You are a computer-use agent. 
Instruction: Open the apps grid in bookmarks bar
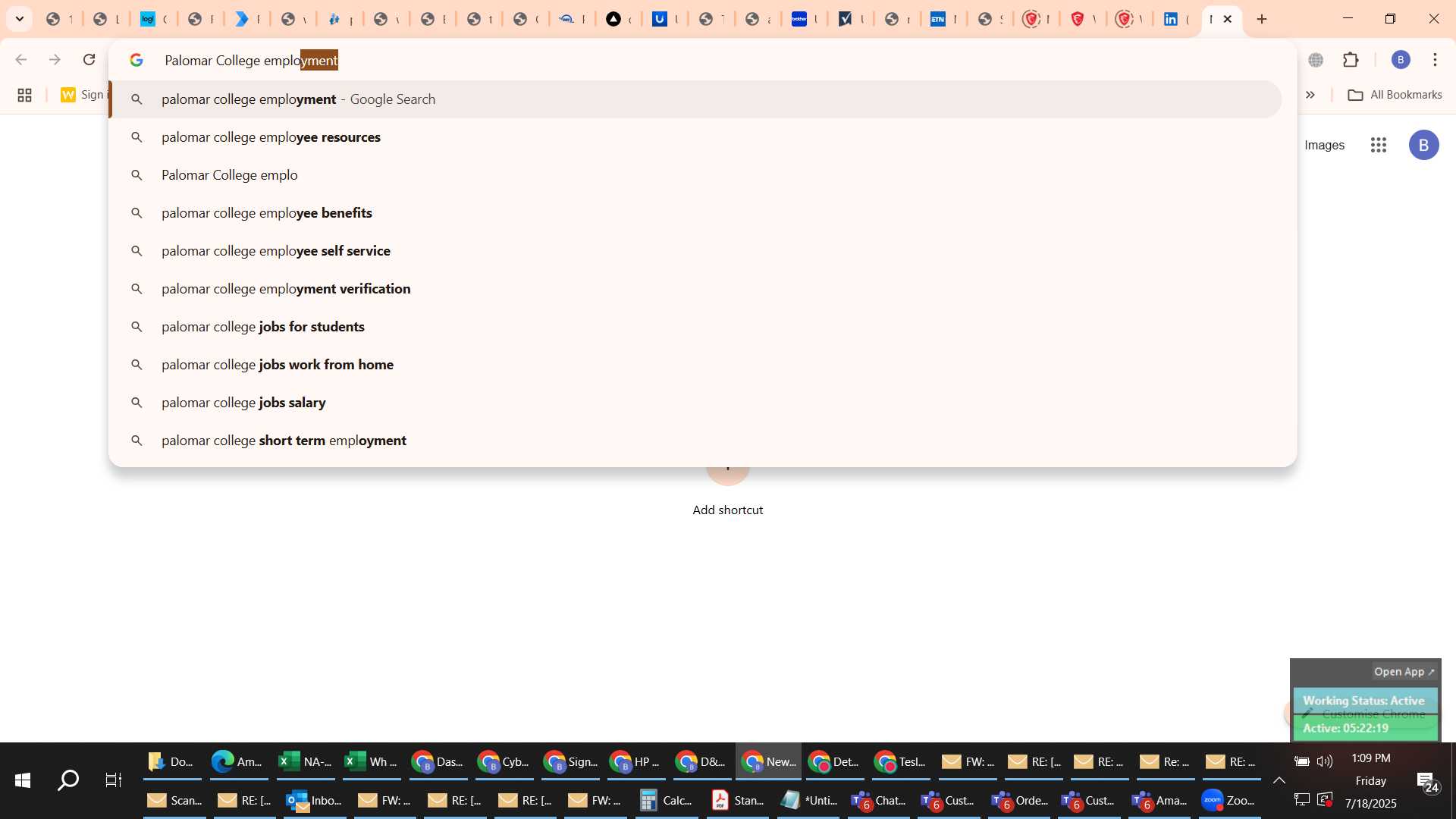pos(24,95)
